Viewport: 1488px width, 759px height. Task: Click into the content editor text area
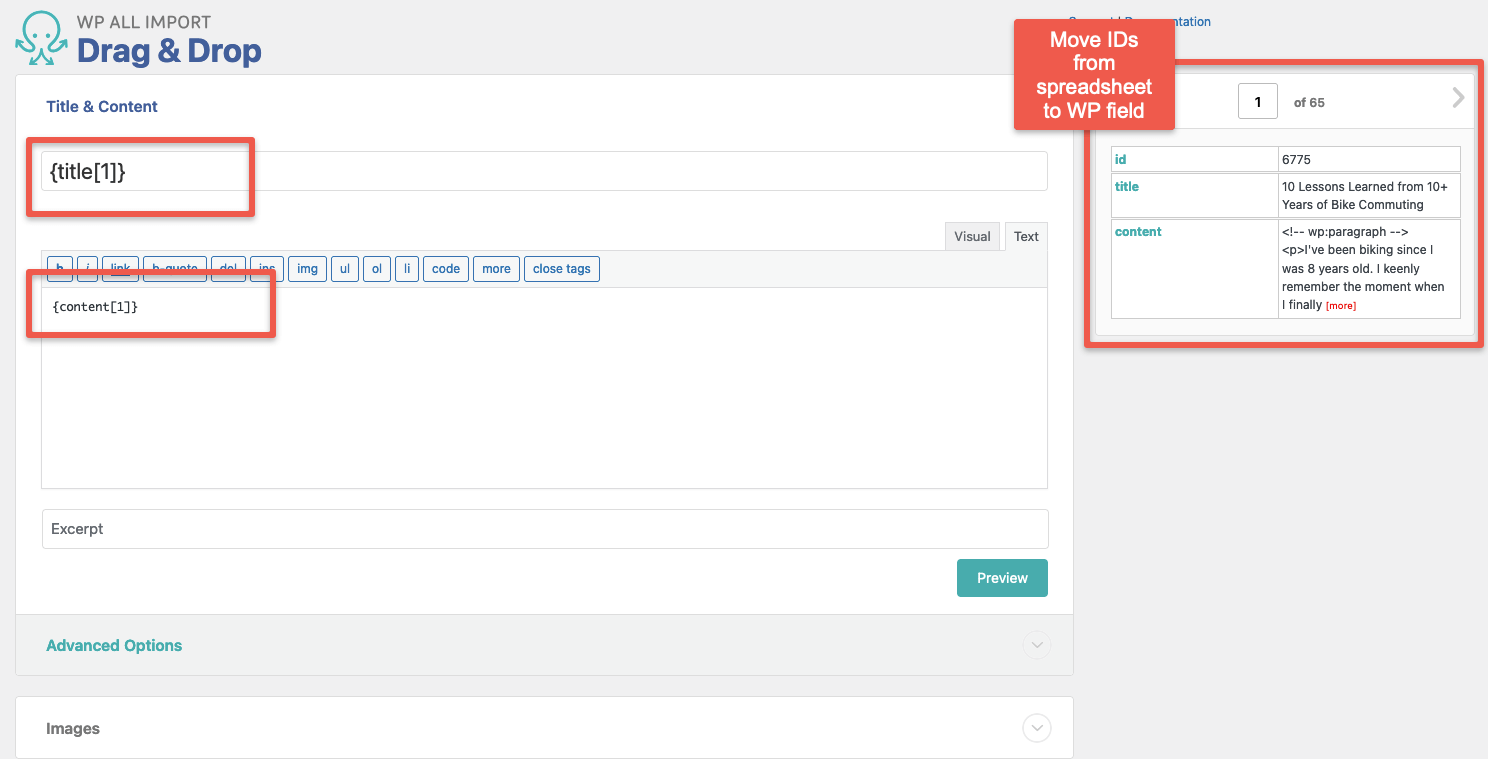pyautogui.click(x=544, y=388)
